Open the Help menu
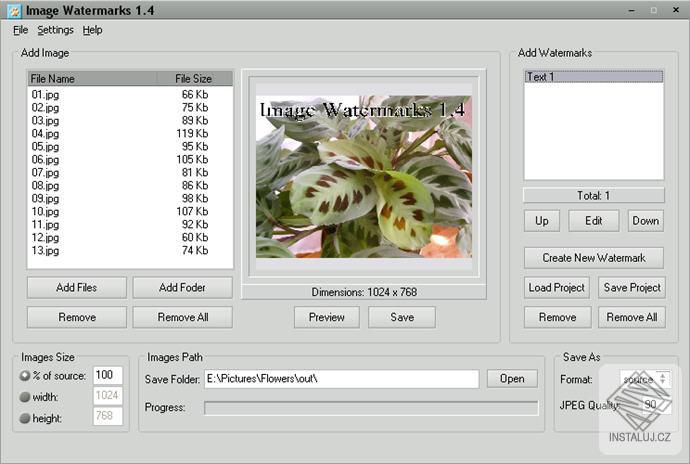This screenshot has height=464, width=690. (92, 30)
